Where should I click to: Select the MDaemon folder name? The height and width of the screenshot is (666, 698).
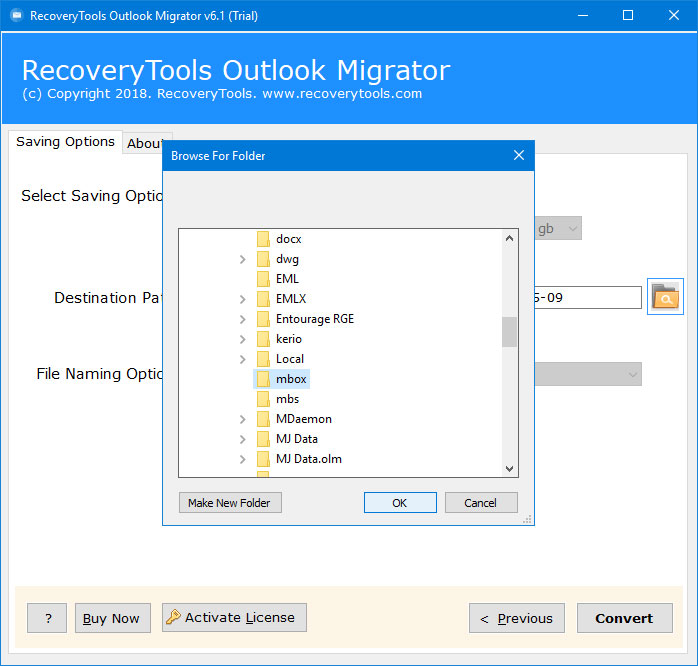(x=304, y=419)
